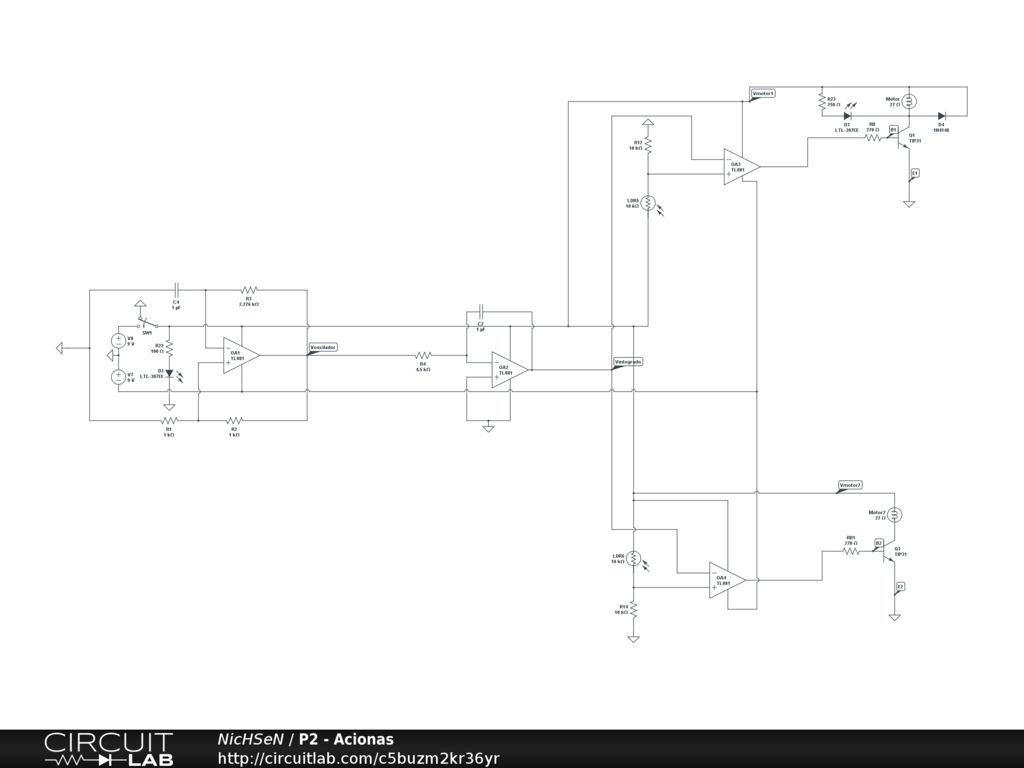Toggle the SW1 switch

(148, 322)
